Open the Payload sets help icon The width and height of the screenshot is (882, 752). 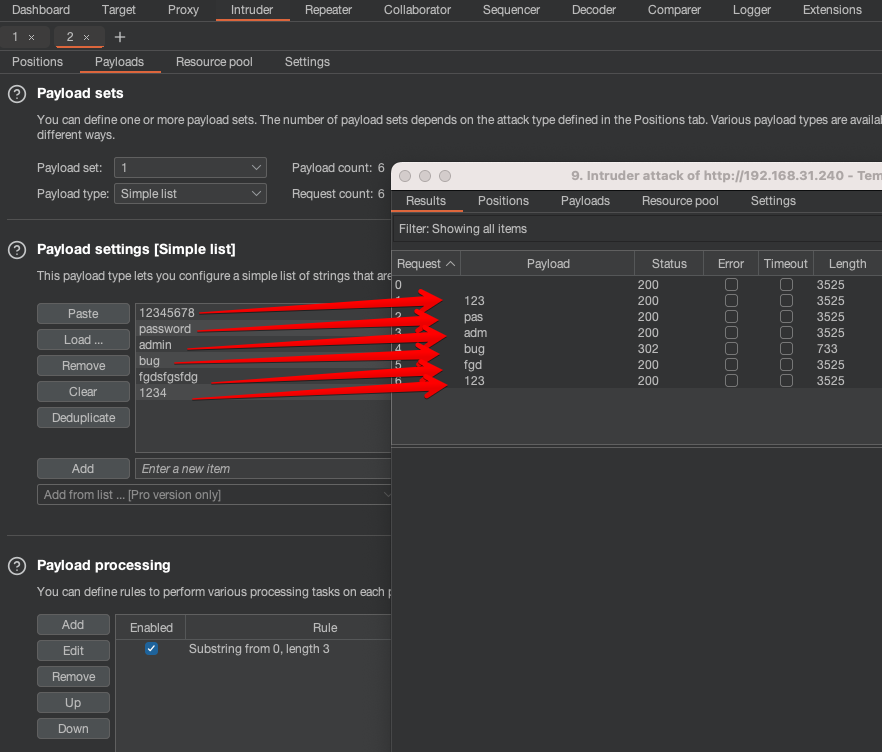pos(17,94)
